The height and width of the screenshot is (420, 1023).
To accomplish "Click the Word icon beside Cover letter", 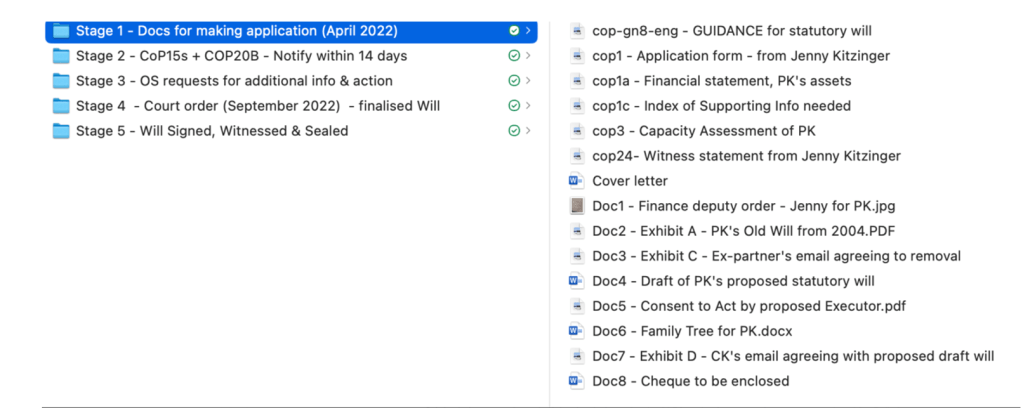I will coord(576,181).
